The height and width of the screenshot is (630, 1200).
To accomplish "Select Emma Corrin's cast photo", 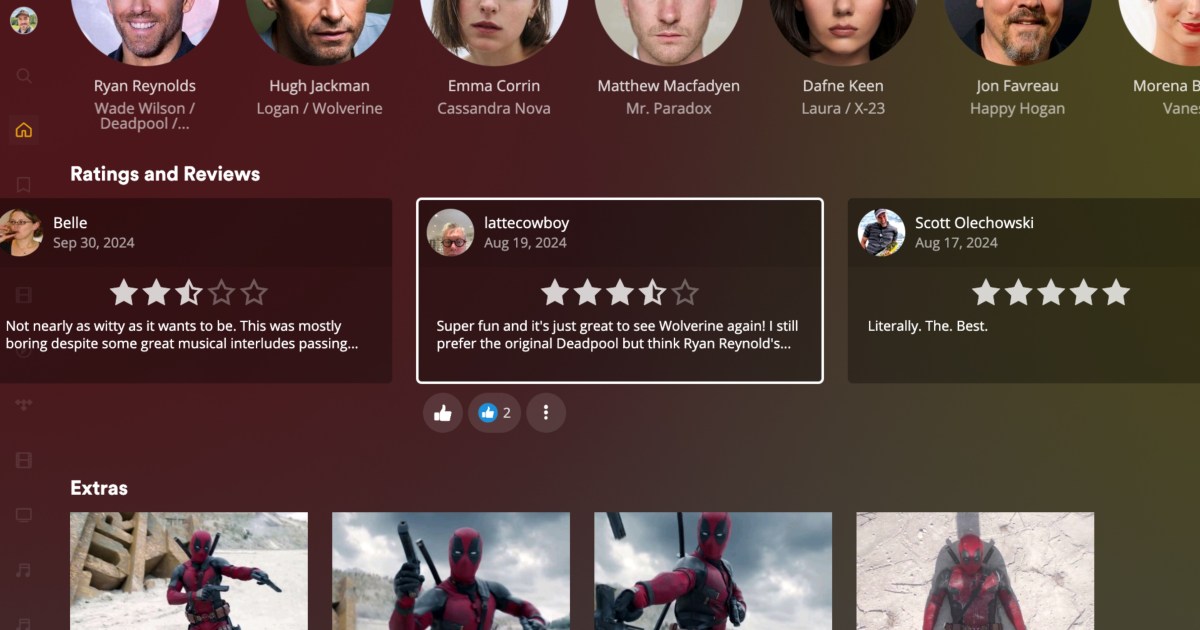I will 494,30.
